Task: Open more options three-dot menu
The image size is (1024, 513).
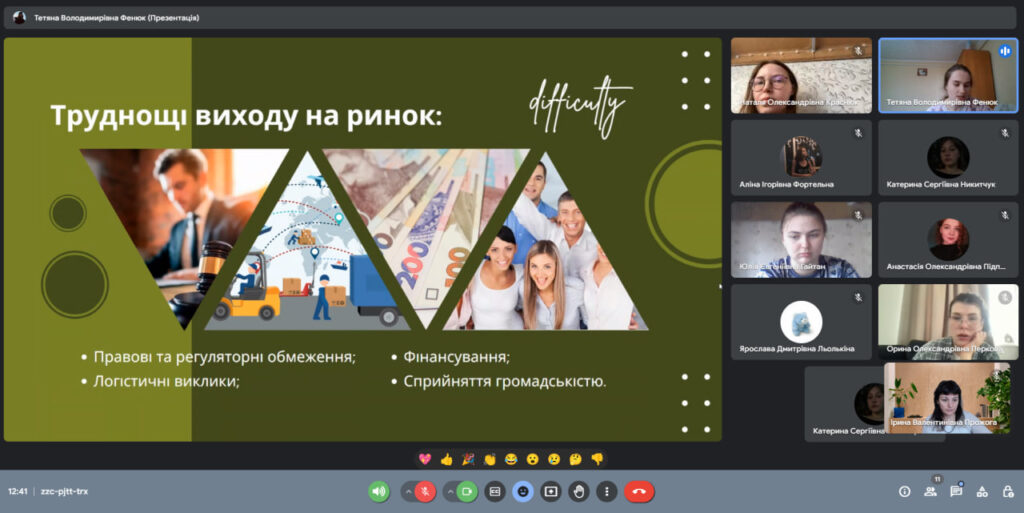Action: click(x=606, y=491)
